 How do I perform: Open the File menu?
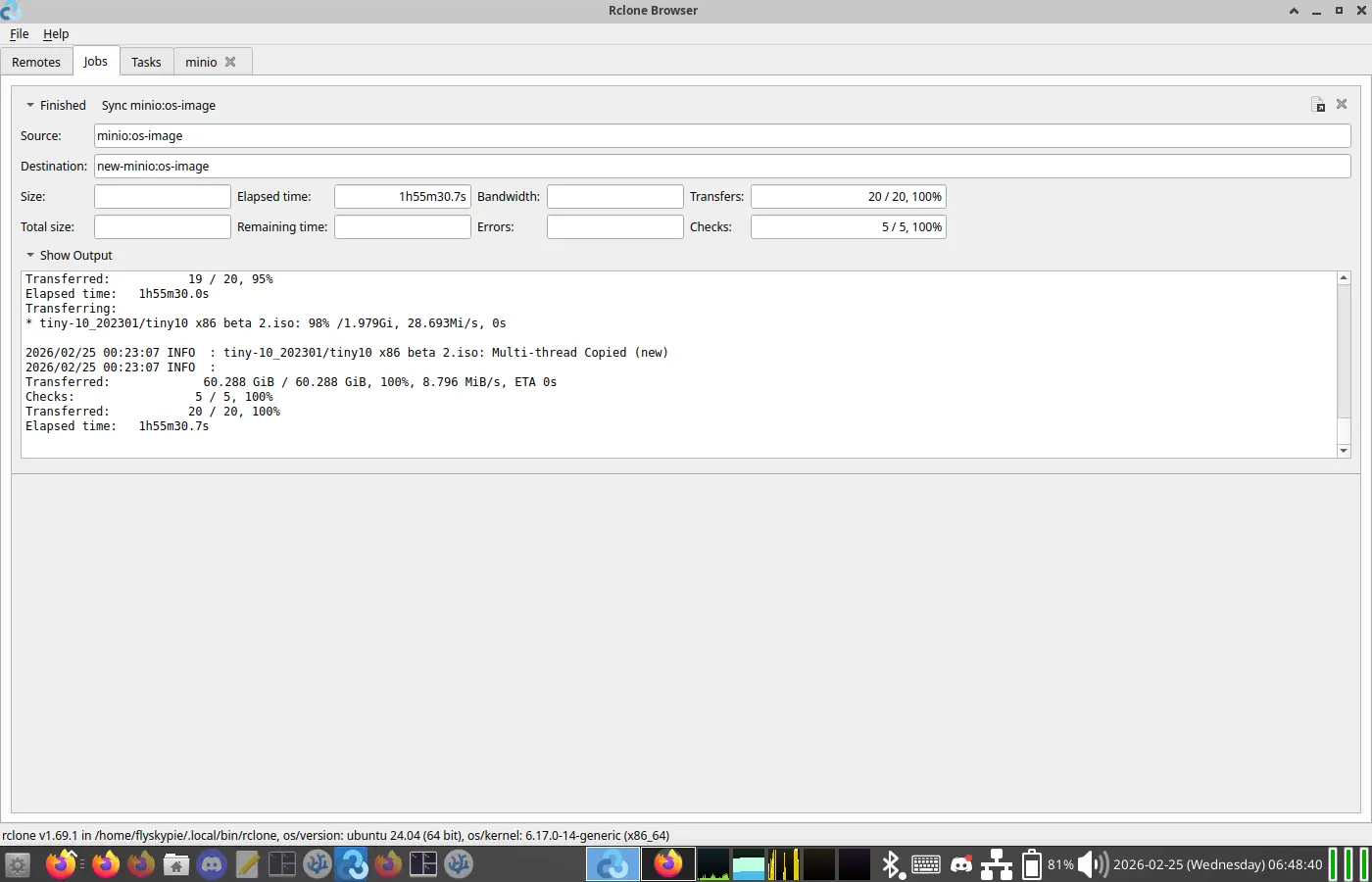(20, 33)
